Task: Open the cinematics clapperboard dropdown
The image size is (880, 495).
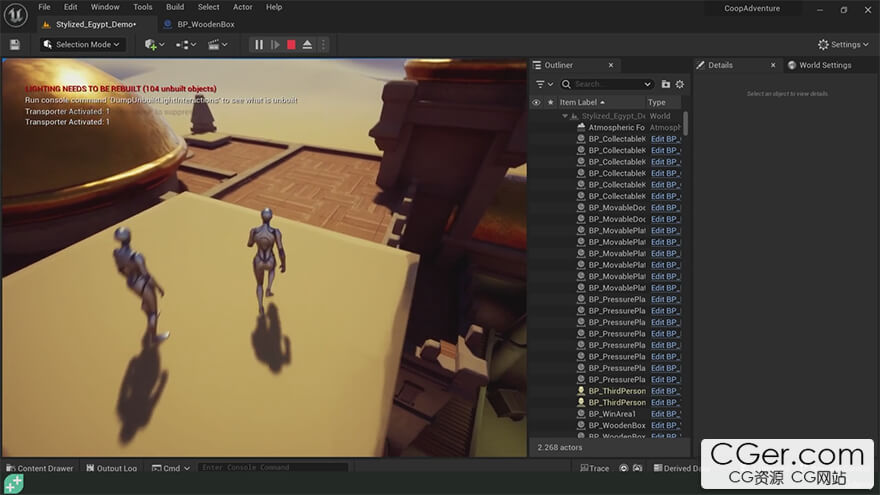Action: pos(217,44)
